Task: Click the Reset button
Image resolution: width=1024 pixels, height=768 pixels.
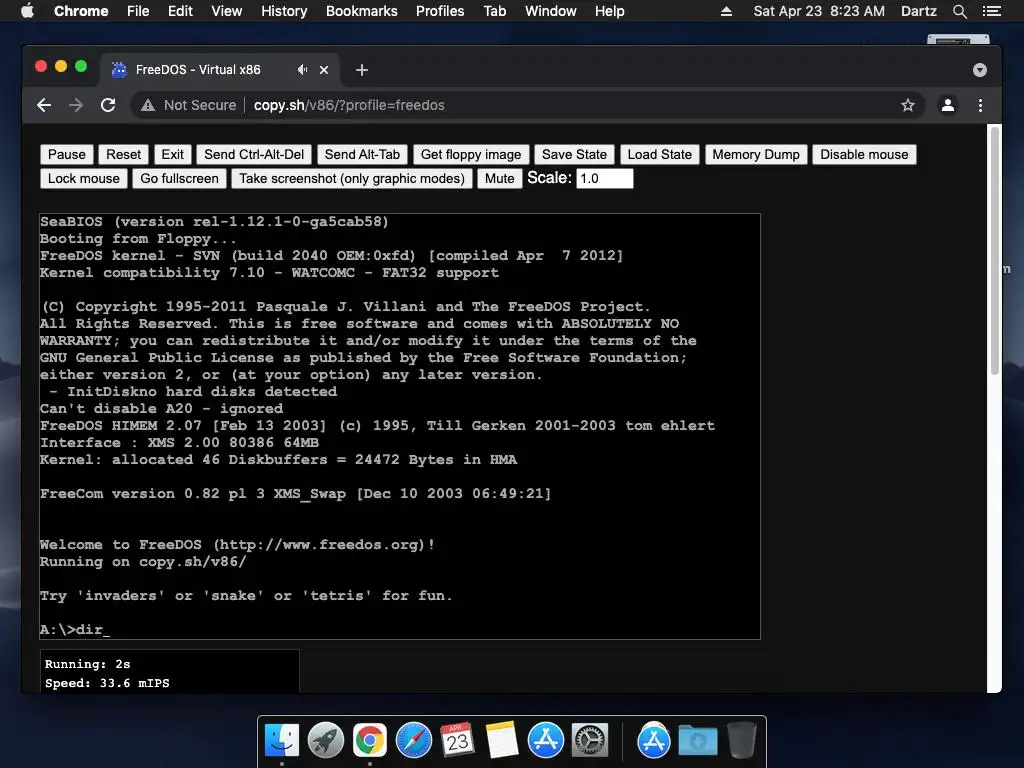Action: (x=123, y=154)
